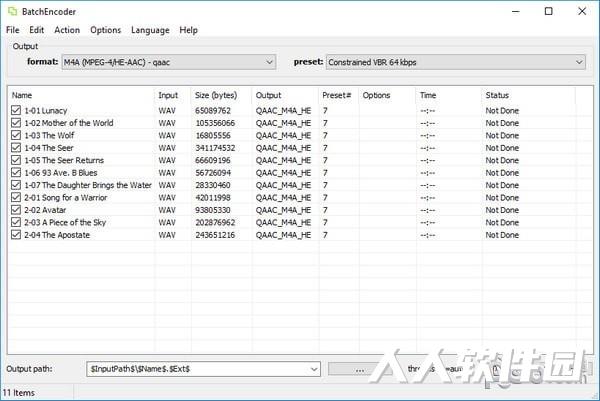
Task: Select the row name "1-01 Lunacy"
Action: (x=46, y=111)
